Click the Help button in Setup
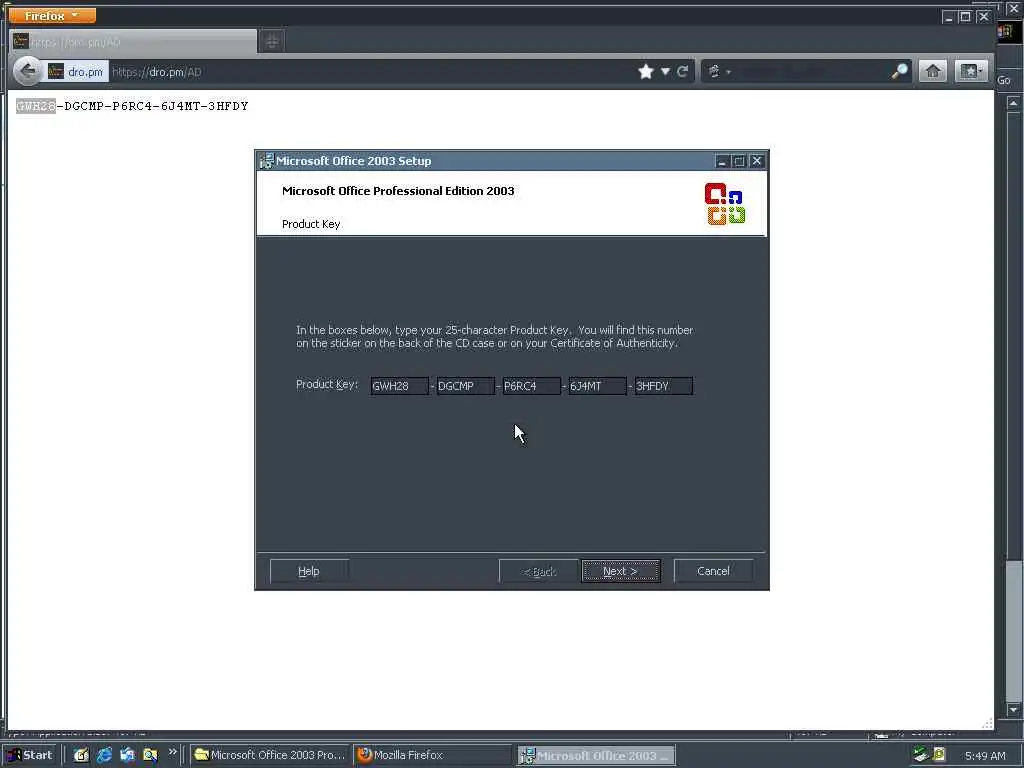This screenshot has width=1024, height=768. click(309, 571)
